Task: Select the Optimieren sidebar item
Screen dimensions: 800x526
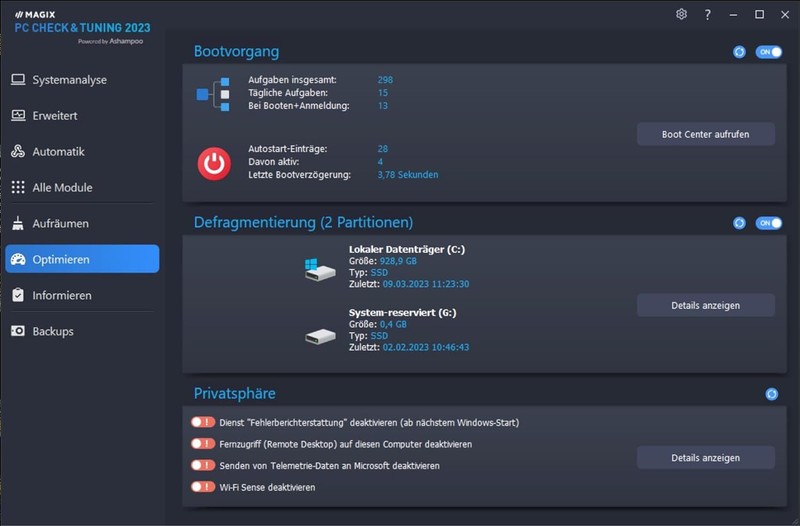Action: coord(82,259)
